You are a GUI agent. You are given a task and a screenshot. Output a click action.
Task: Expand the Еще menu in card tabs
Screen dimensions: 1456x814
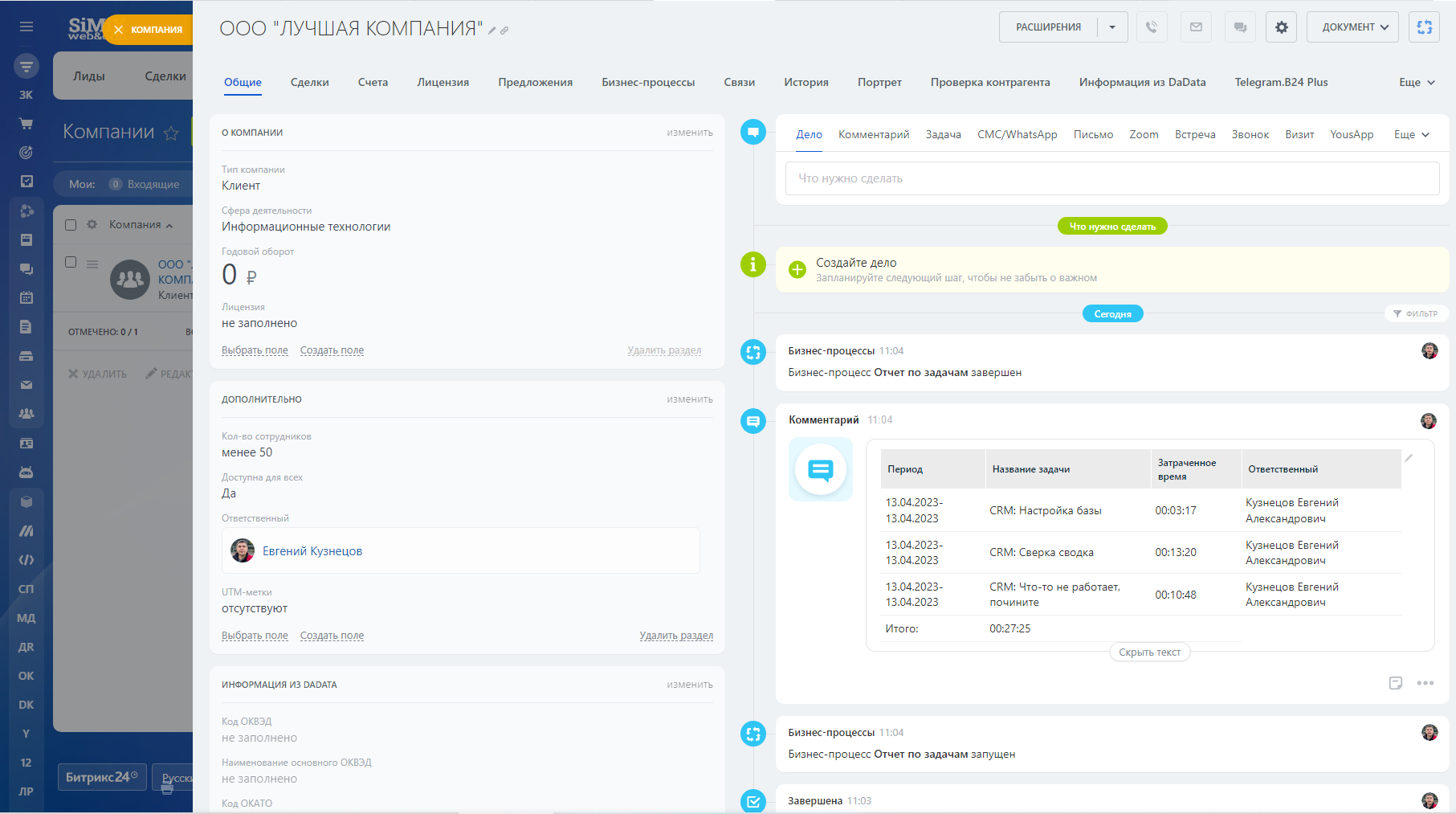1417,82
